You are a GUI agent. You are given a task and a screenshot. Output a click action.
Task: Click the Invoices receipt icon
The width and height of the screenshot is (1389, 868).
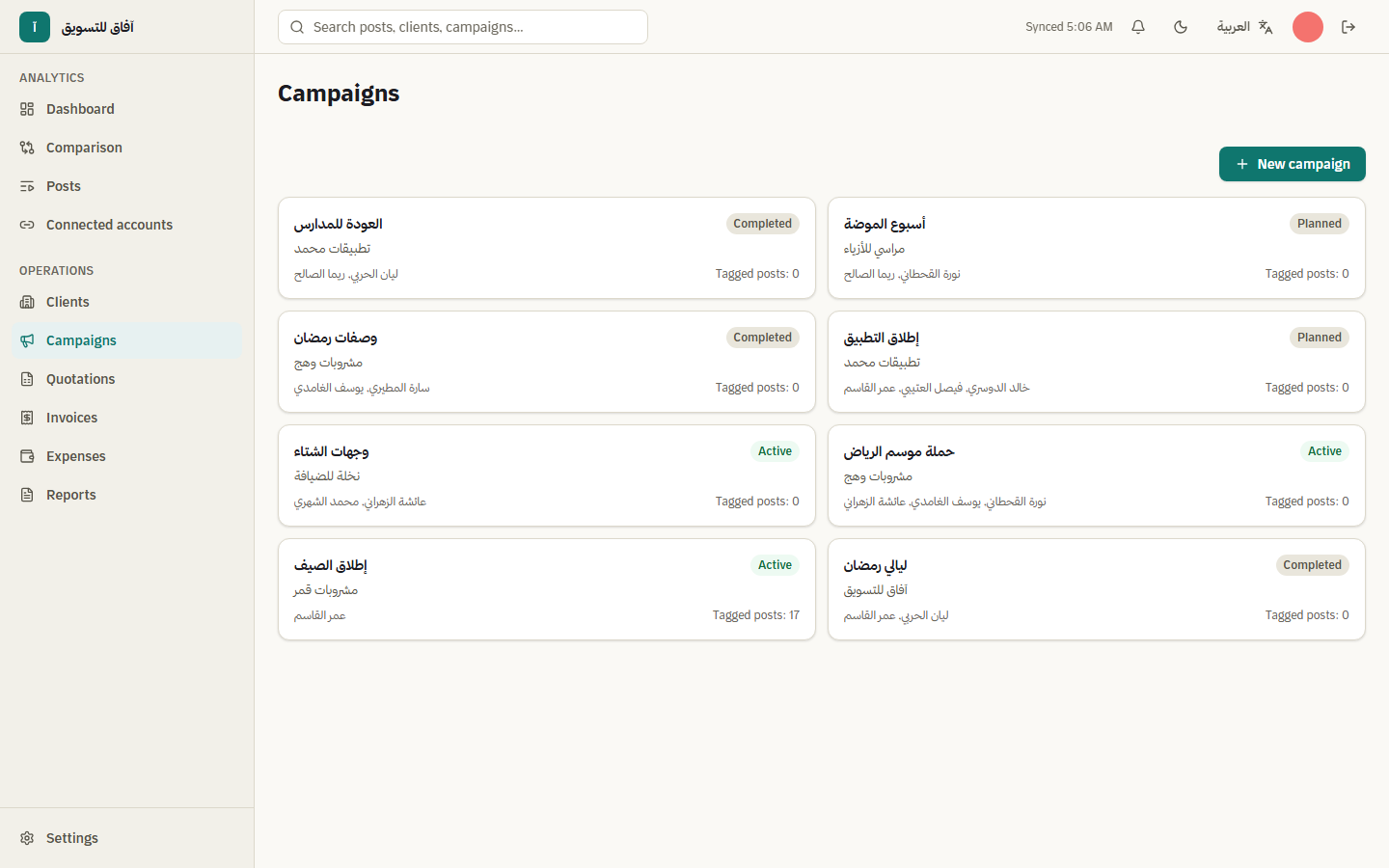coord(27,418)
